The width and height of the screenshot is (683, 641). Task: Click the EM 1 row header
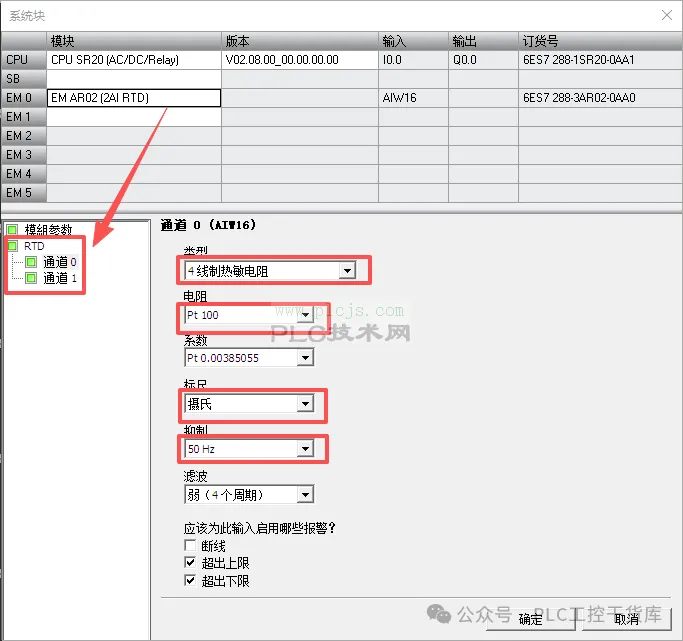pos(24,117)
